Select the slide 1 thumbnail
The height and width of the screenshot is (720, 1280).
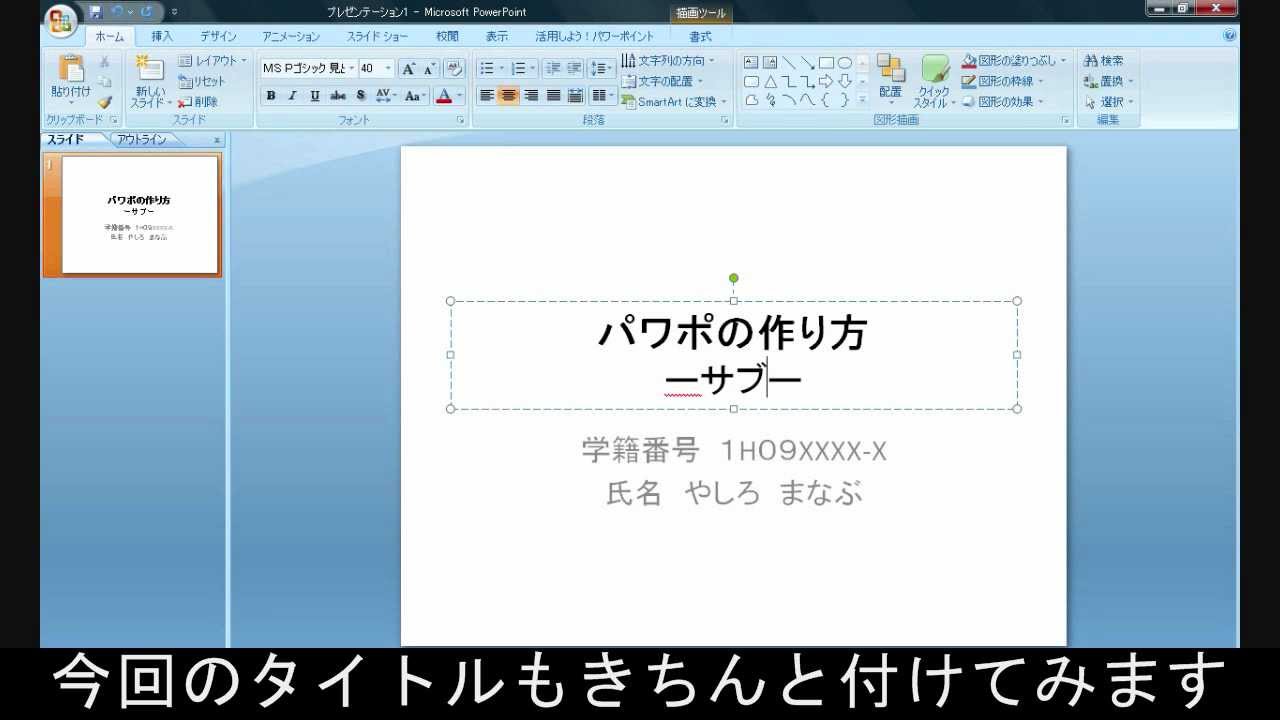(x=140, y=215)
